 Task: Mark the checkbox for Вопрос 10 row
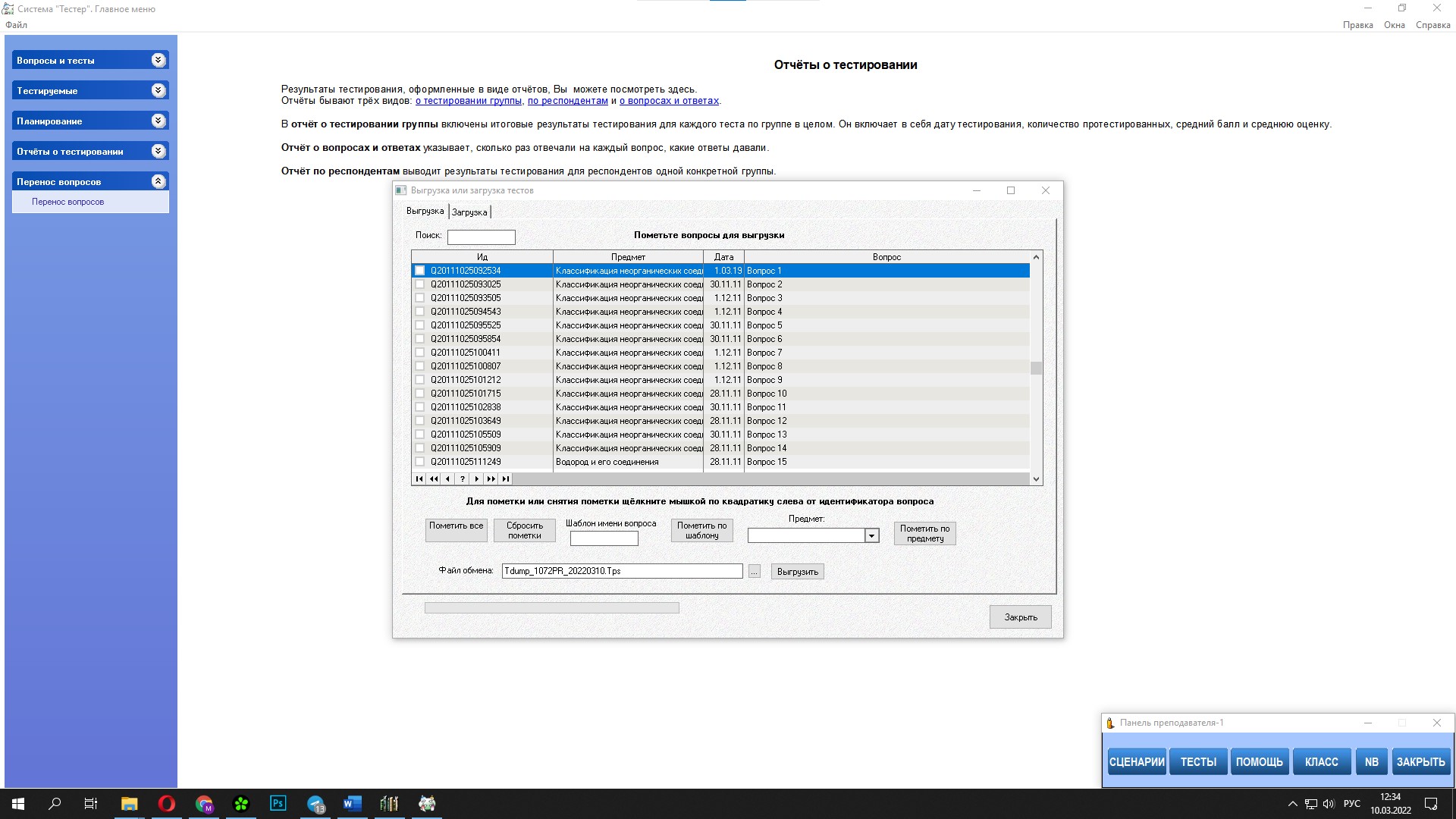(419, 394)
